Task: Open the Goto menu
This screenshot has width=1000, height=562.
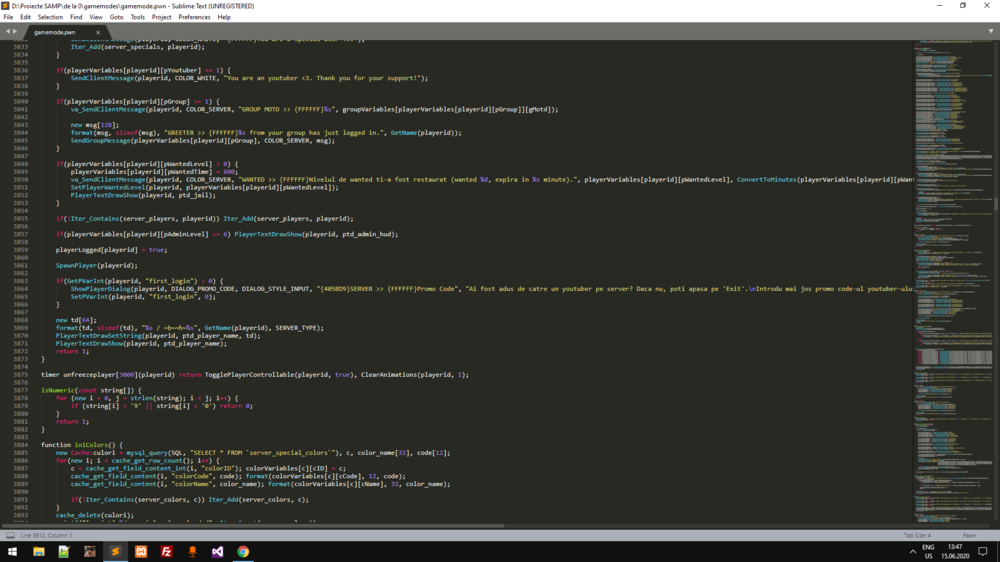Action: click(x=117, y=17)
